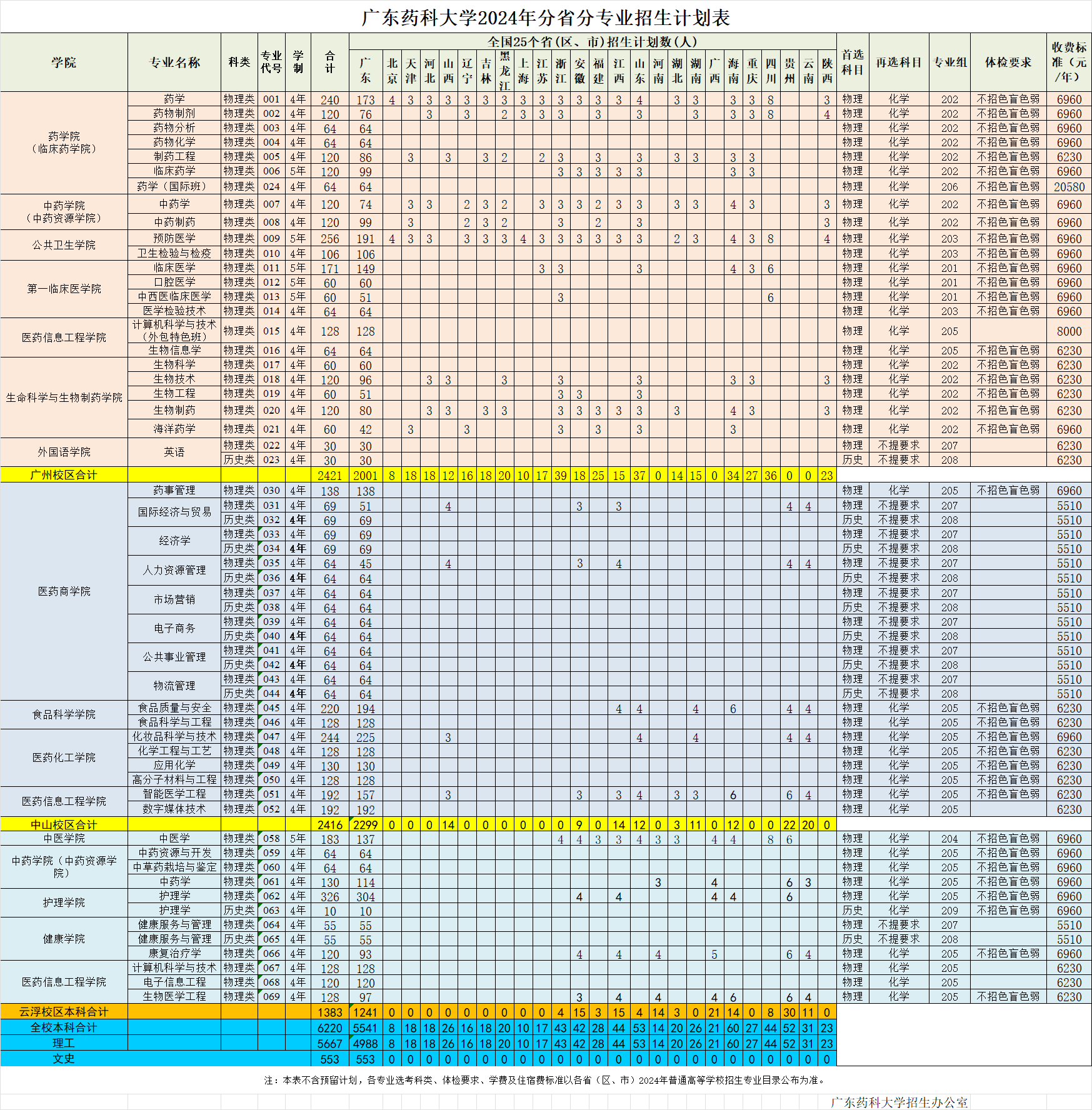Select the 外国语学院 college cell
1092x1110 pixels.
pyautogui.click(x=64, y=452)
